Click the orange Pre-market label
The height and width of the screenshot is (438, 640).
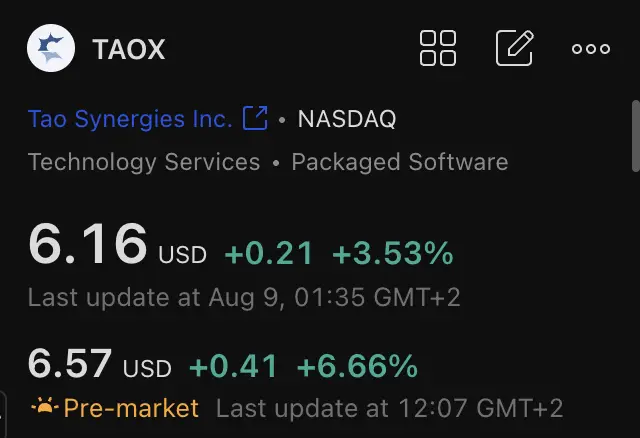pos(131,408)
